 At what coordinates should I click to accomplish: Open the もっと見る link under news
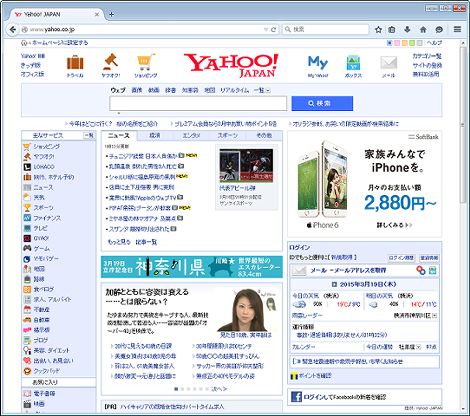click(x=119, y=242)
